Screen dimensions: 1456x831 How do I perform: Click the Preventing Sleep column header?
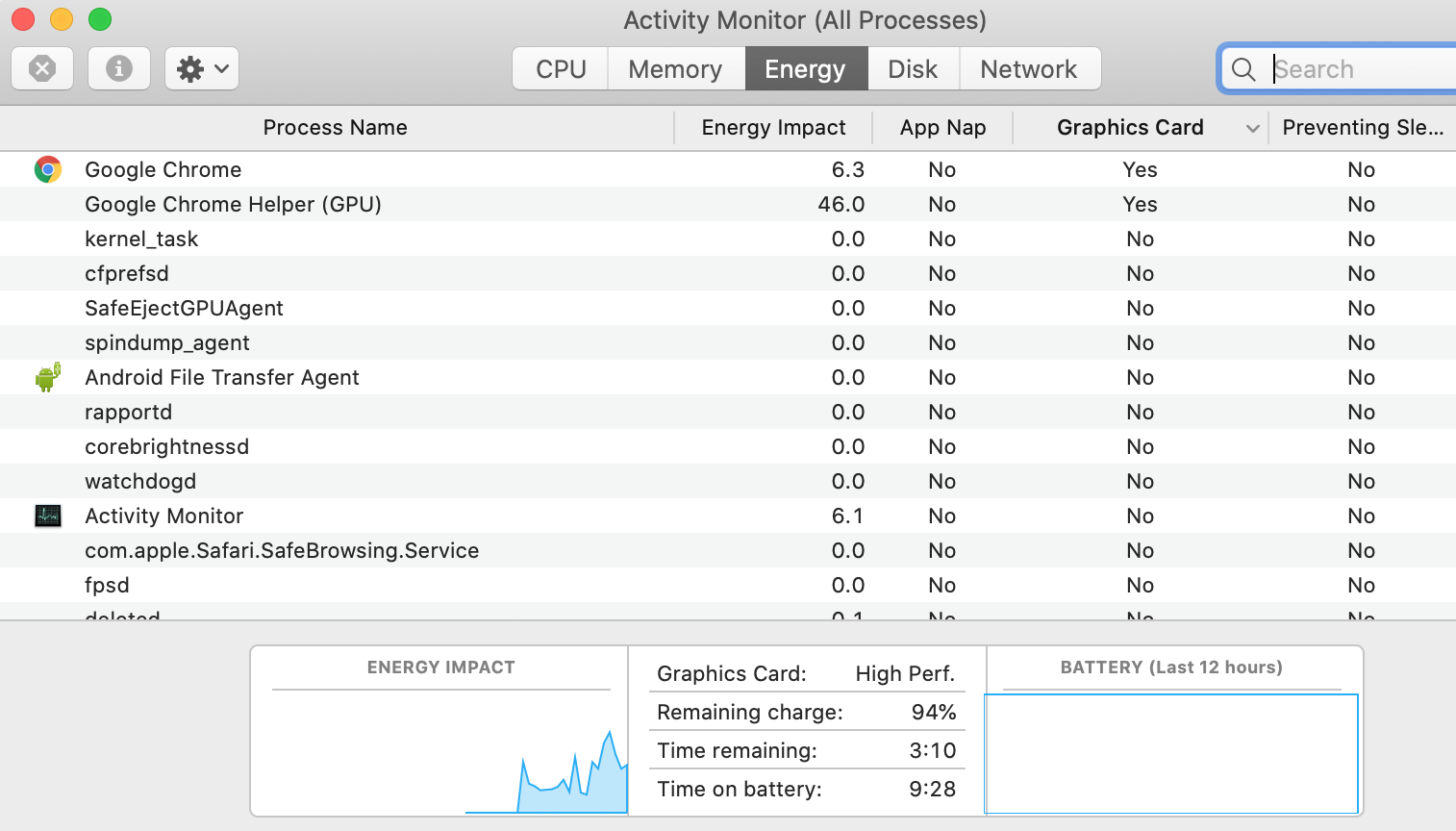1362,128
